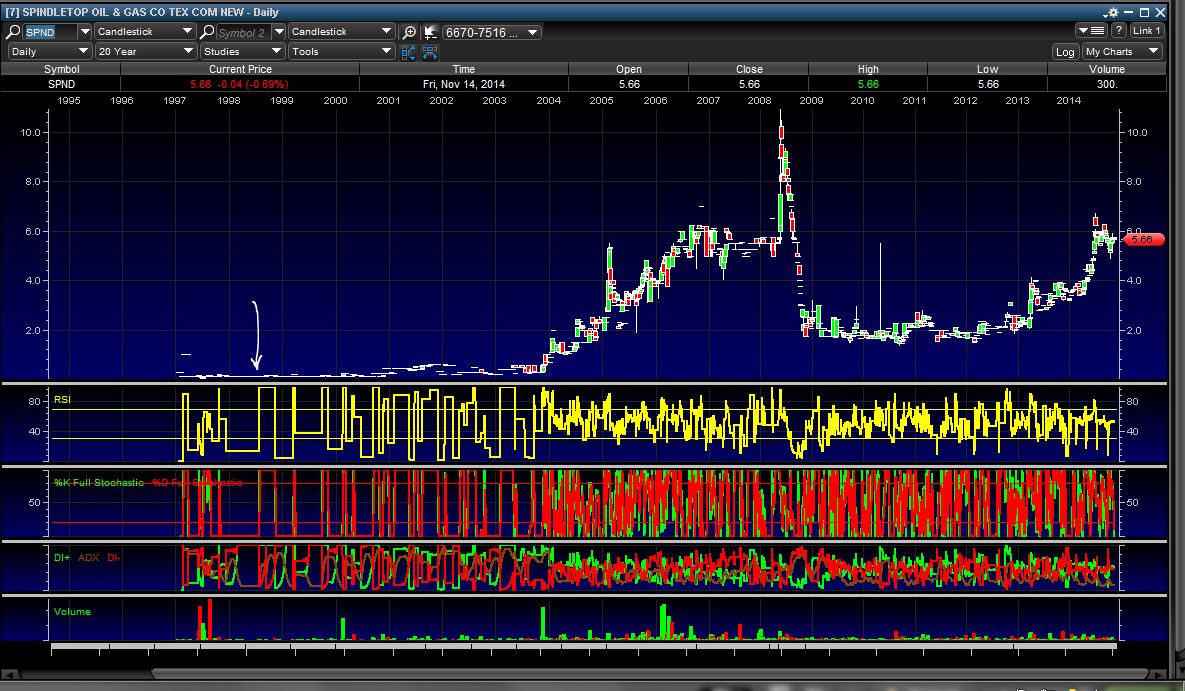Toggle the Log scale button
The width and height of the screenshot is (1185, 691).
click(1065, 52)
